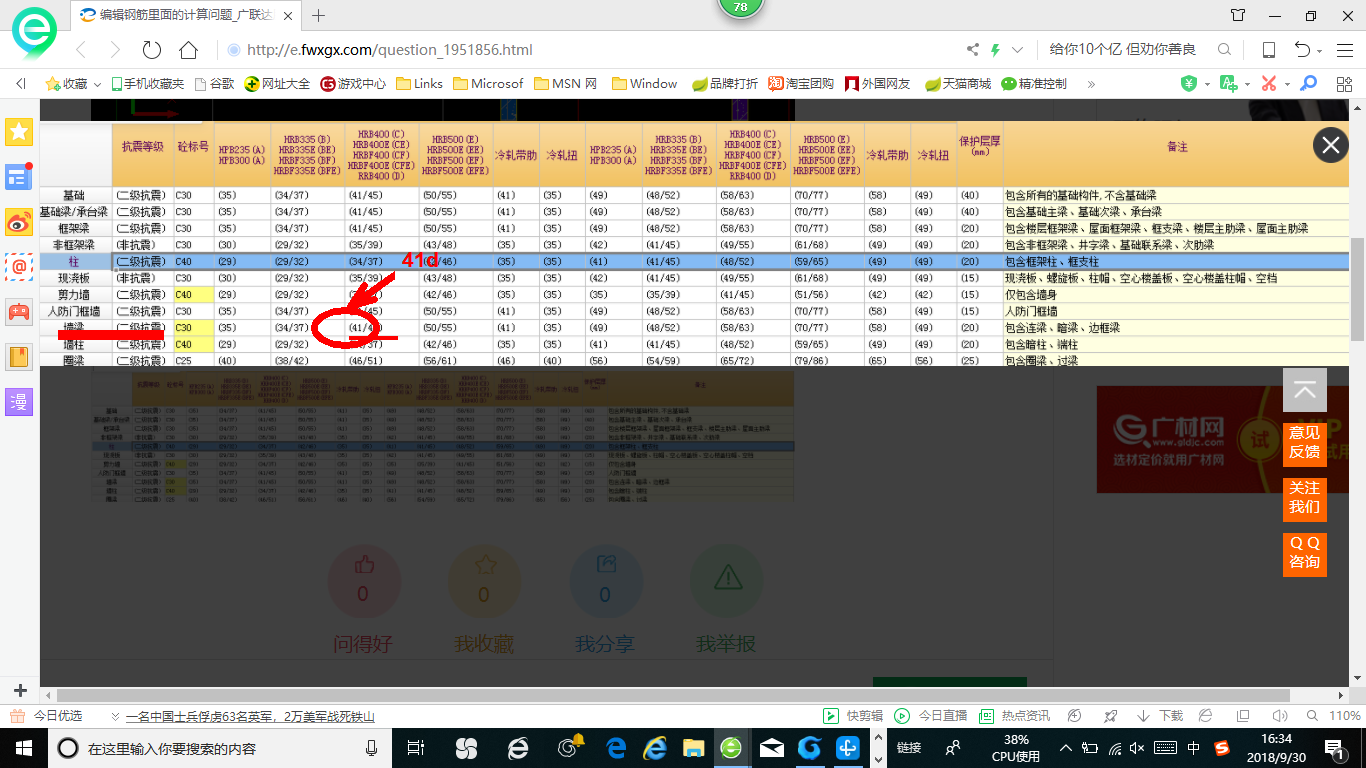1366x768 pixels.
Task: Collapse the sidebar with the arrow toggle
Action: pos(20,84)
